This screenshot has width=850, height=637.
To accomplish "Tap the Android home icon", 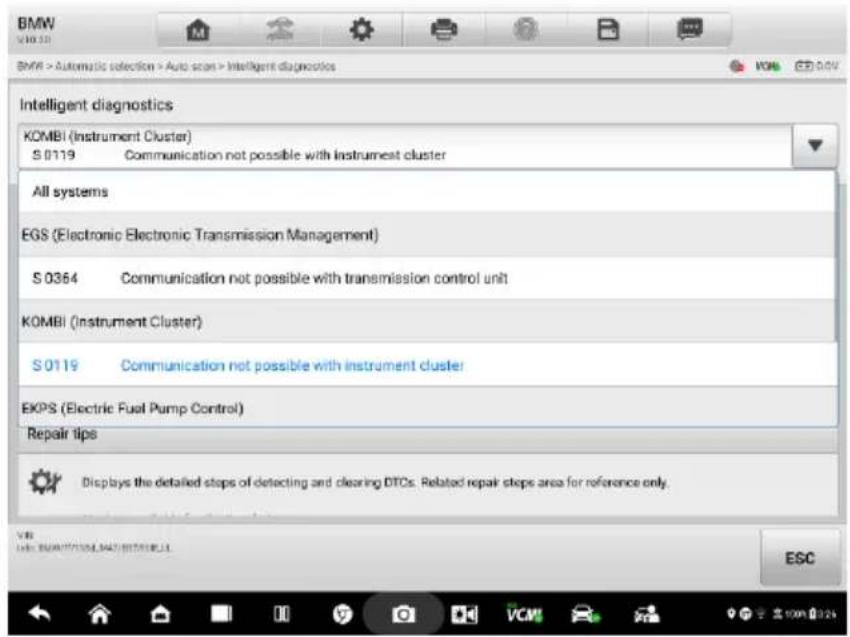I will 100,614.
